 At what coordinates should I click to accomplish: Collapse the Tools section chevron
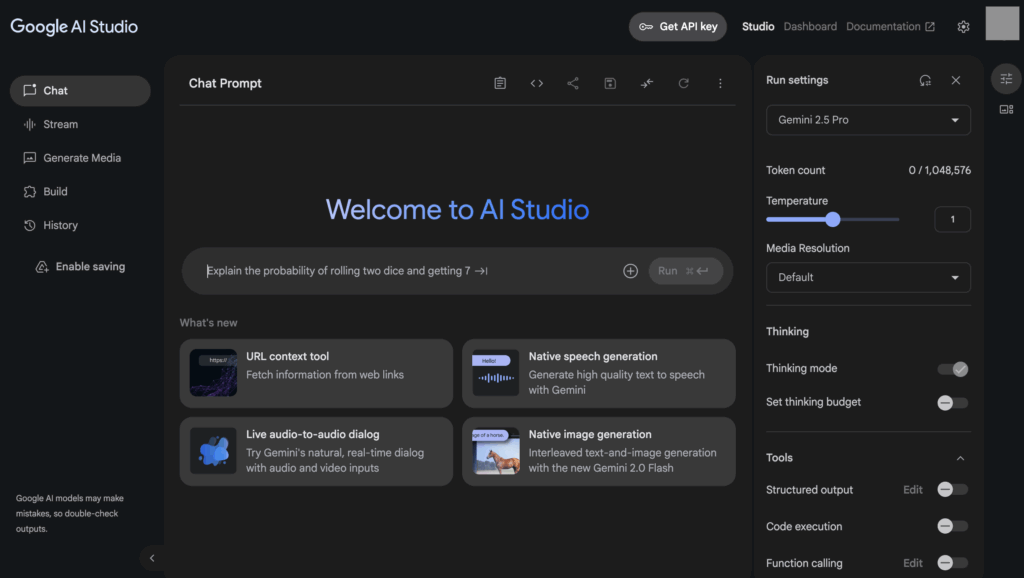click(960, 458)
